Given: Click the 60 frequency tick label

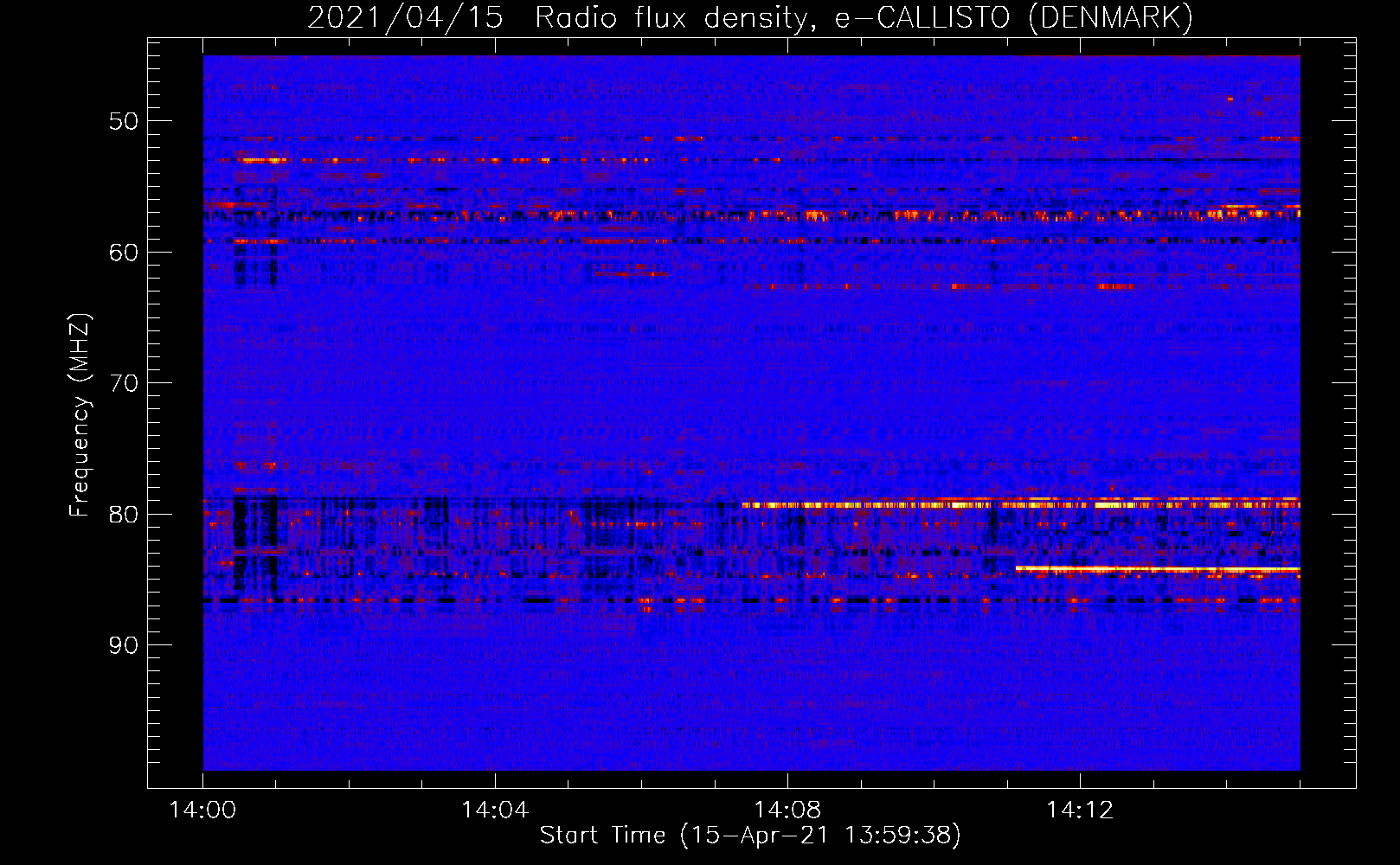Looking at the screenshot, I should pyautogui.click(x=124, y=252).
